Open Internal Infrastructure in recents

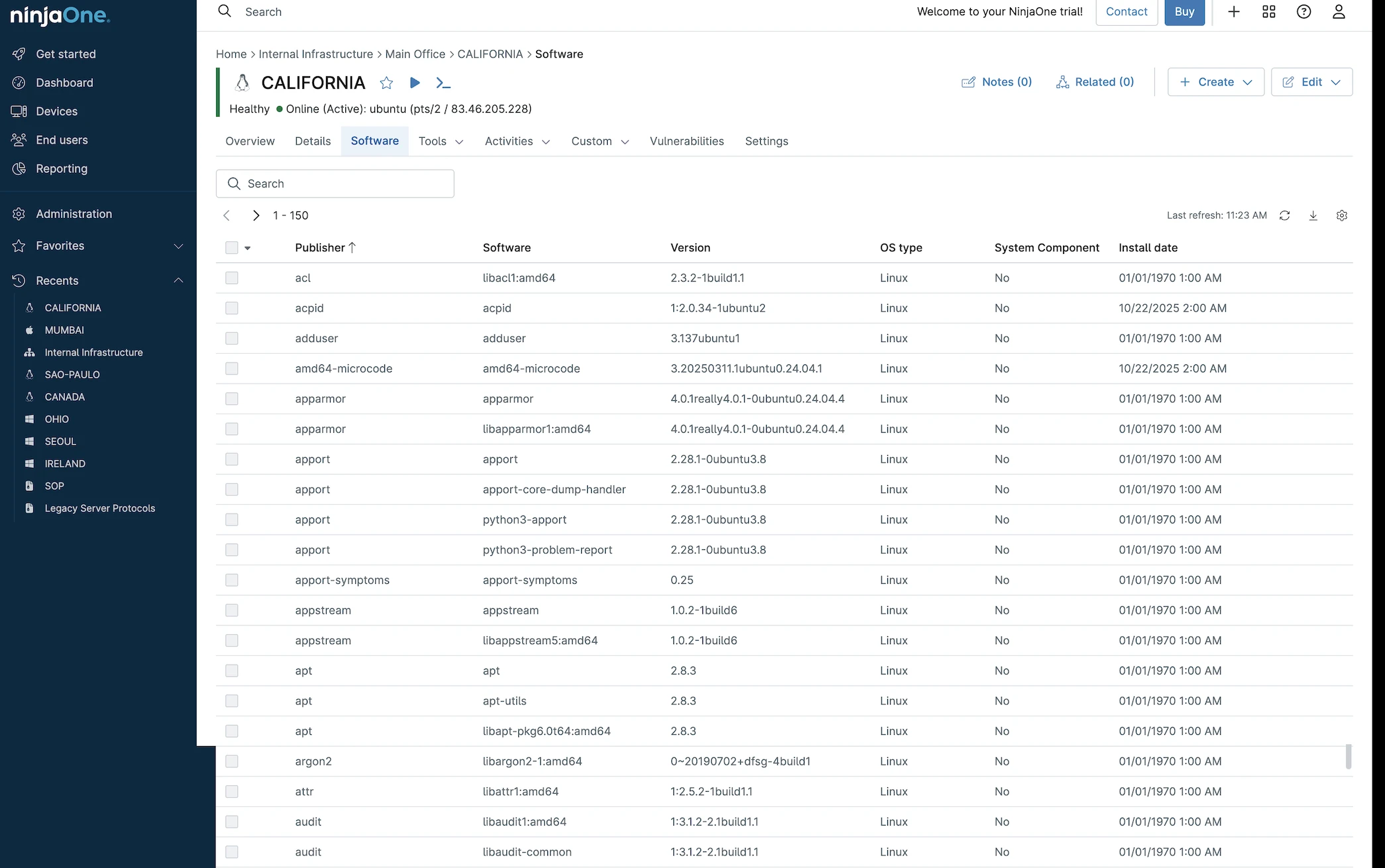[93, 353]
